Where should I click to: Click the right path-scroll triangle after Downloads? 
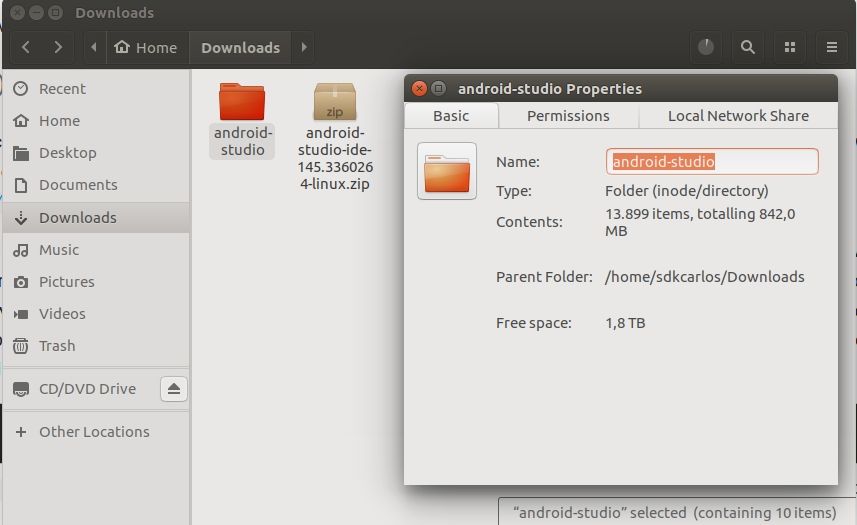304,48
